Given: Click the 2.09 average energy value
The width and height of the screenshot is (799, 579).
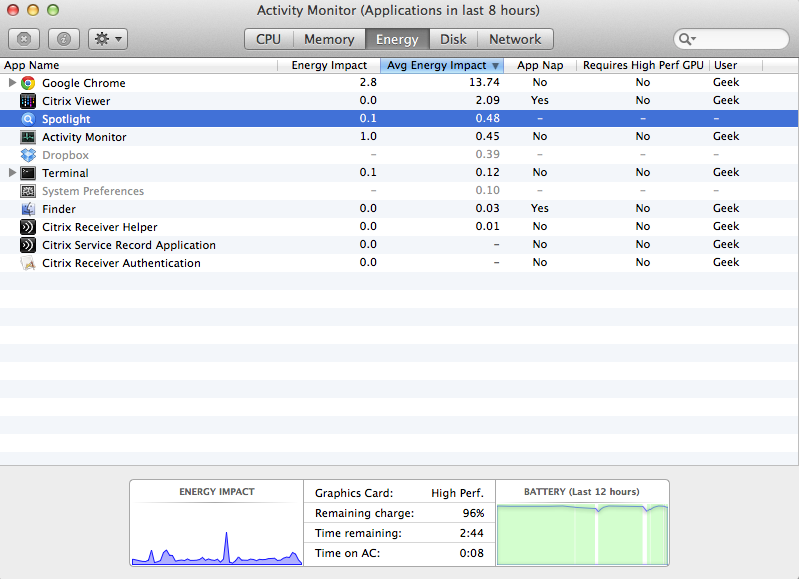Looking at the screenshot, I should pyautogui.click(x=488, y=100).
